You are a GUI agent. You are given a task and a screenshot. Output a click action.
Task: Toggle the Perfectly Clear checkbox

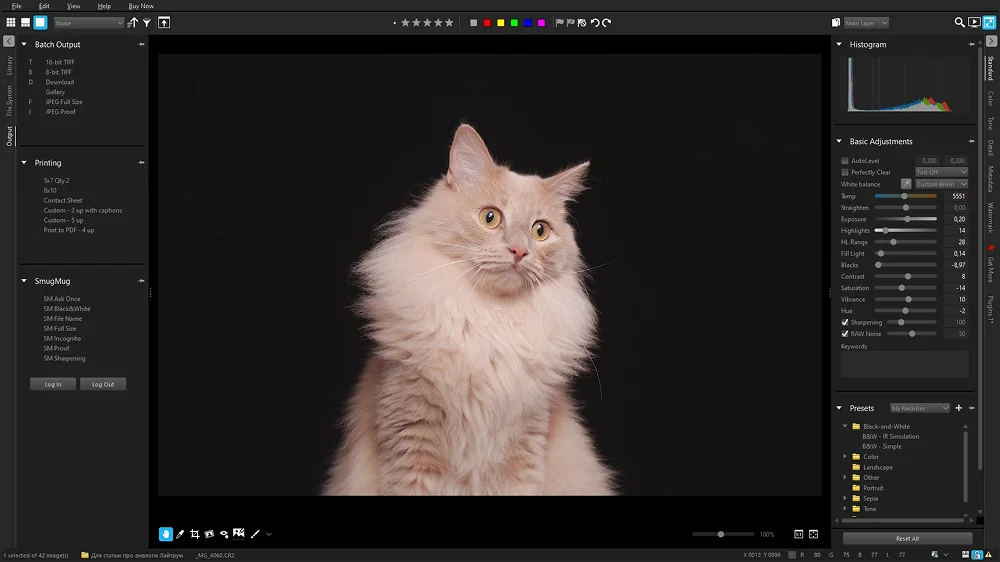845,172
